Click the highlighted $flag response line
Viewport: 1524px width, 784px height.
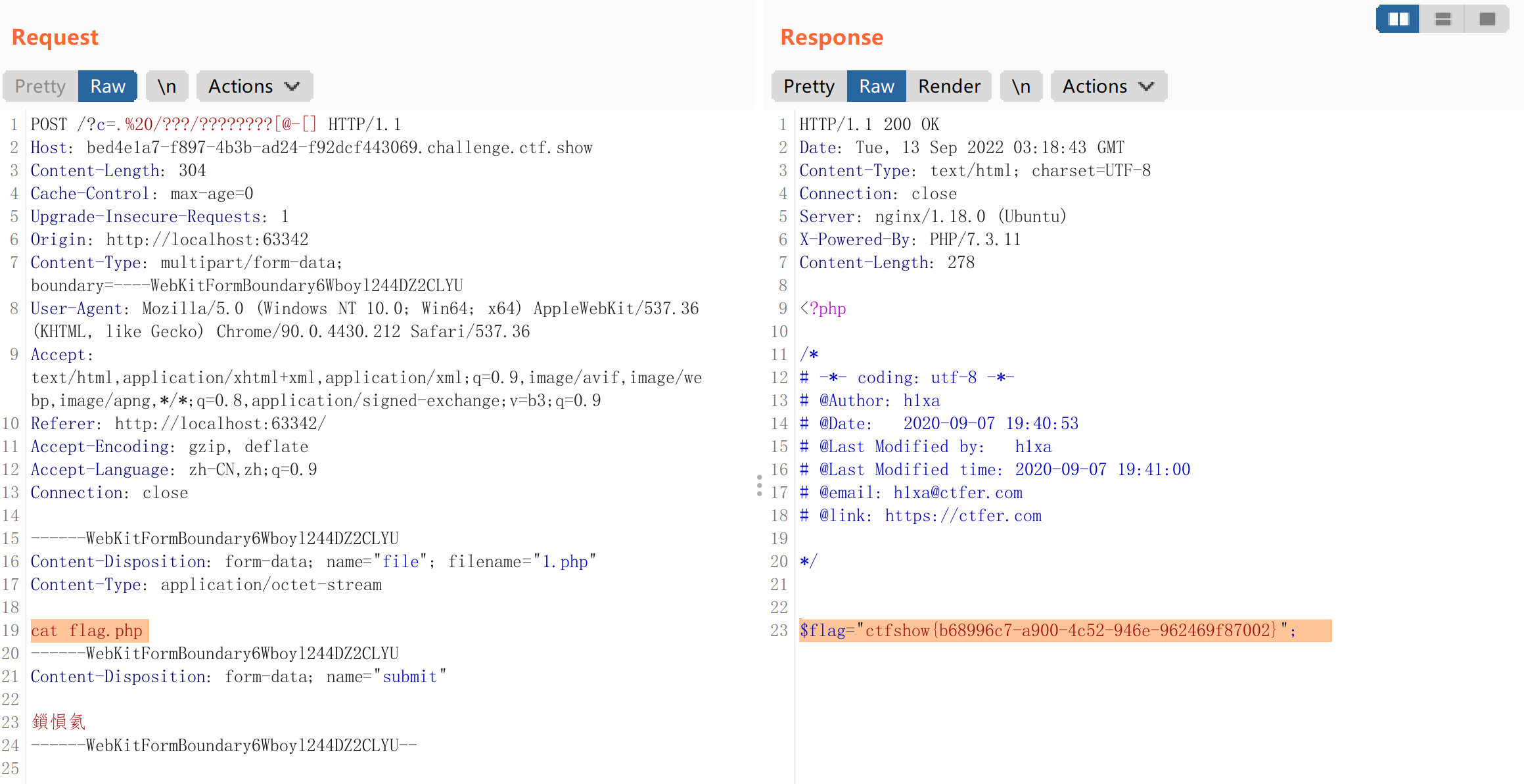point(1048,630)
